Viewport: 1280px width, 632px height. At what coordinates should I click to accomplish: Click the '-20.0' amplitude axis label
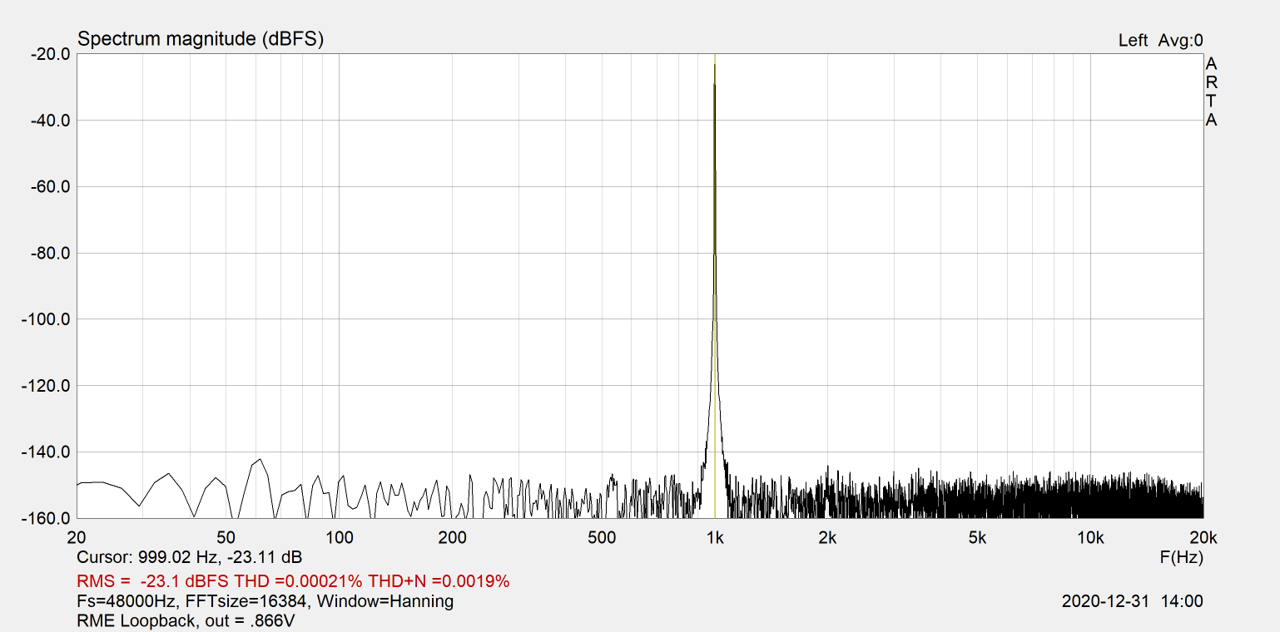(48, 54)
